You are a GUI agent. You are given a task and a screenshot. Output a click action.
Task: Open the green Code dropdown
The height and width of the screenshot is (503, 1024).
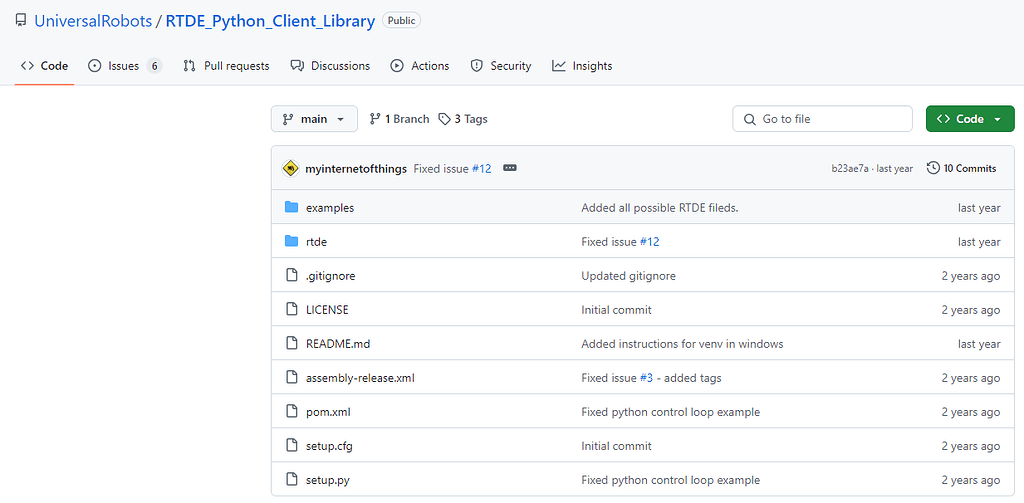point(969,119)
